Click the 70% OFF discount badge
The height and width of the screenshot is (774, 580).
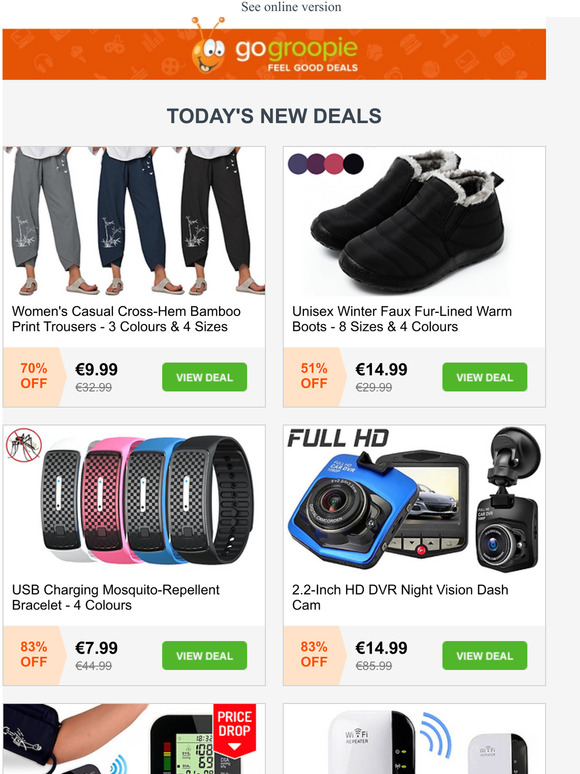pos(34,376)
